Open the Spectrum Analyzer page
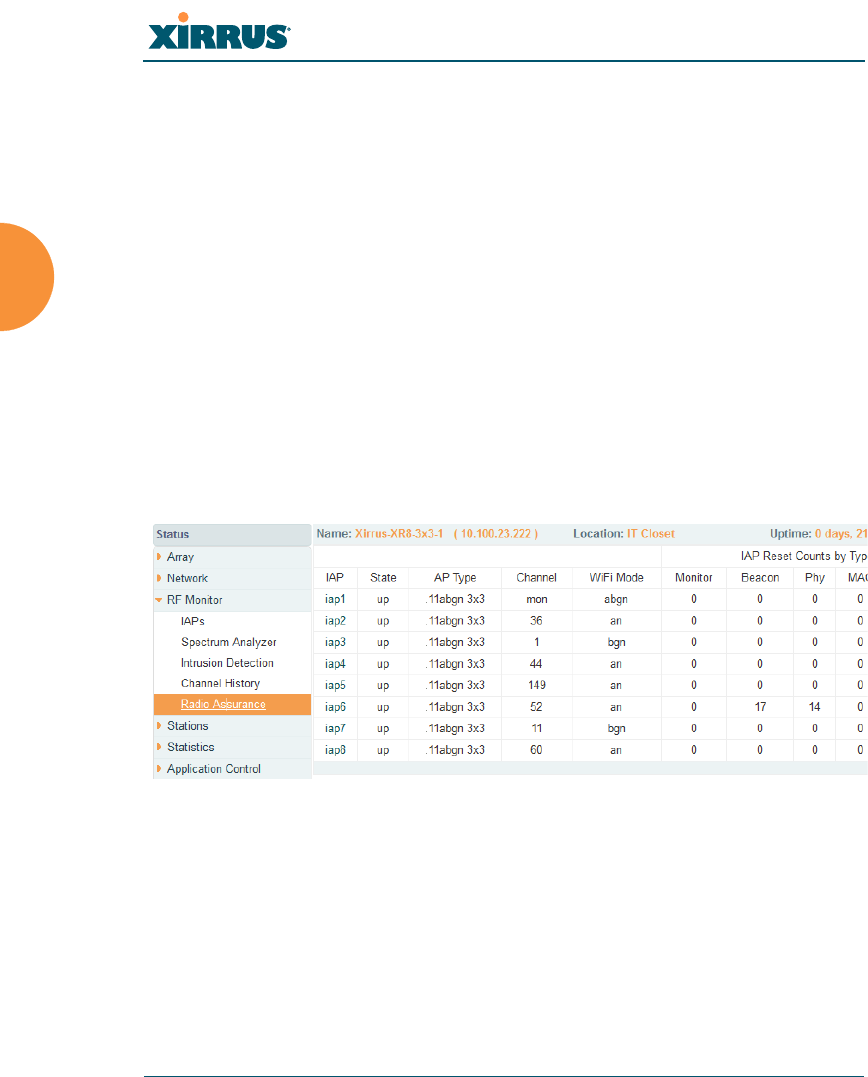The height and width of the screenshot is (1077, 868). (x=229, y=642)
